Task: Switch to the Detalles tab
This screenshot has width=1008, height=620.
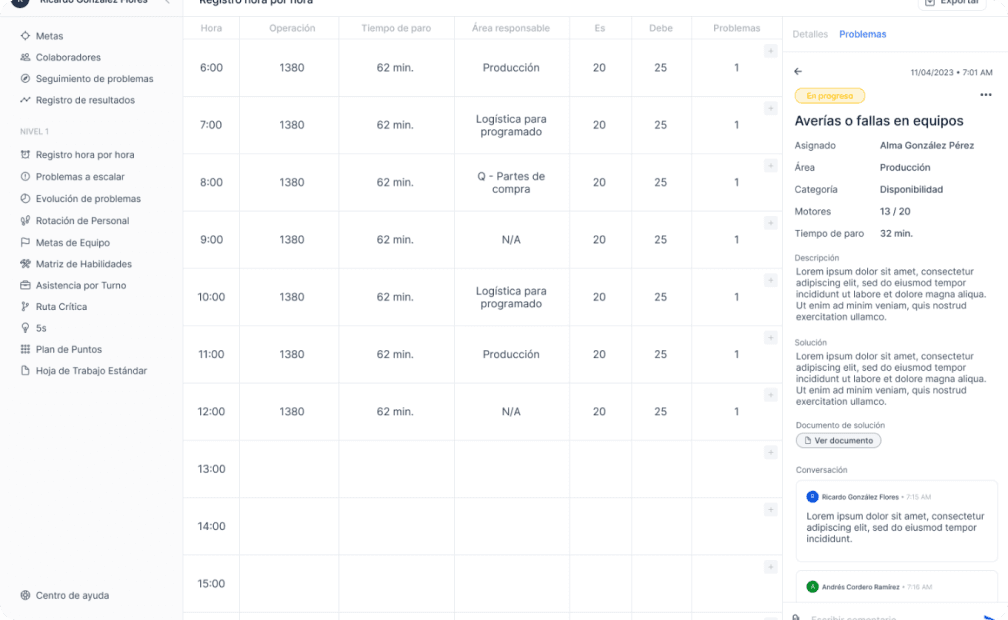Action: pyautogui.click(x=810, y=34)
